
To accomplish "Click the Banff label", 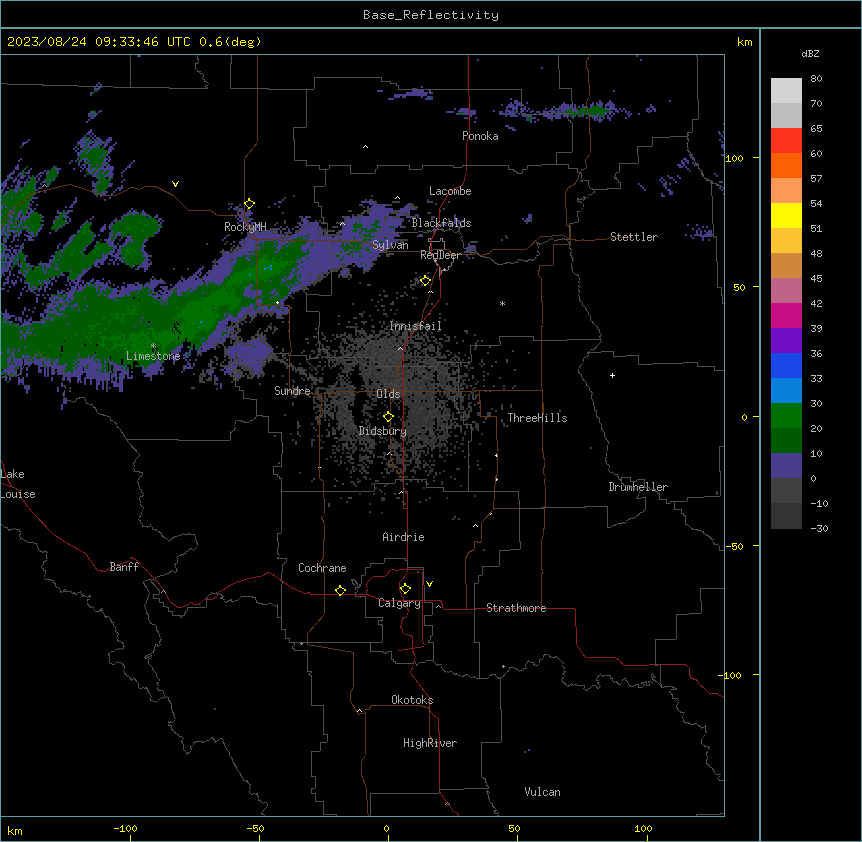I will point(124,567).
